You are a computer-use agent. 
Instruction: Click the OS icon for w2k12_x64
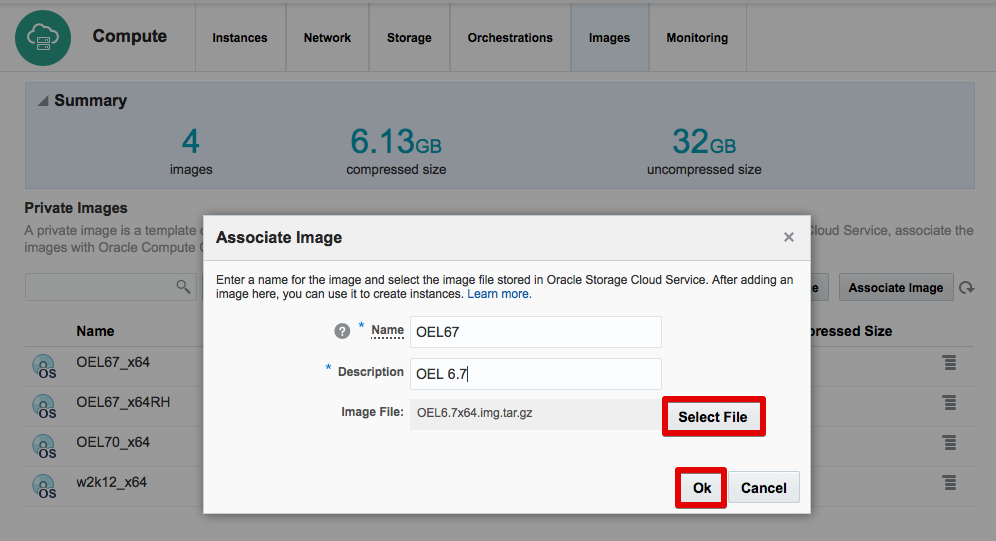coord(44,486)
